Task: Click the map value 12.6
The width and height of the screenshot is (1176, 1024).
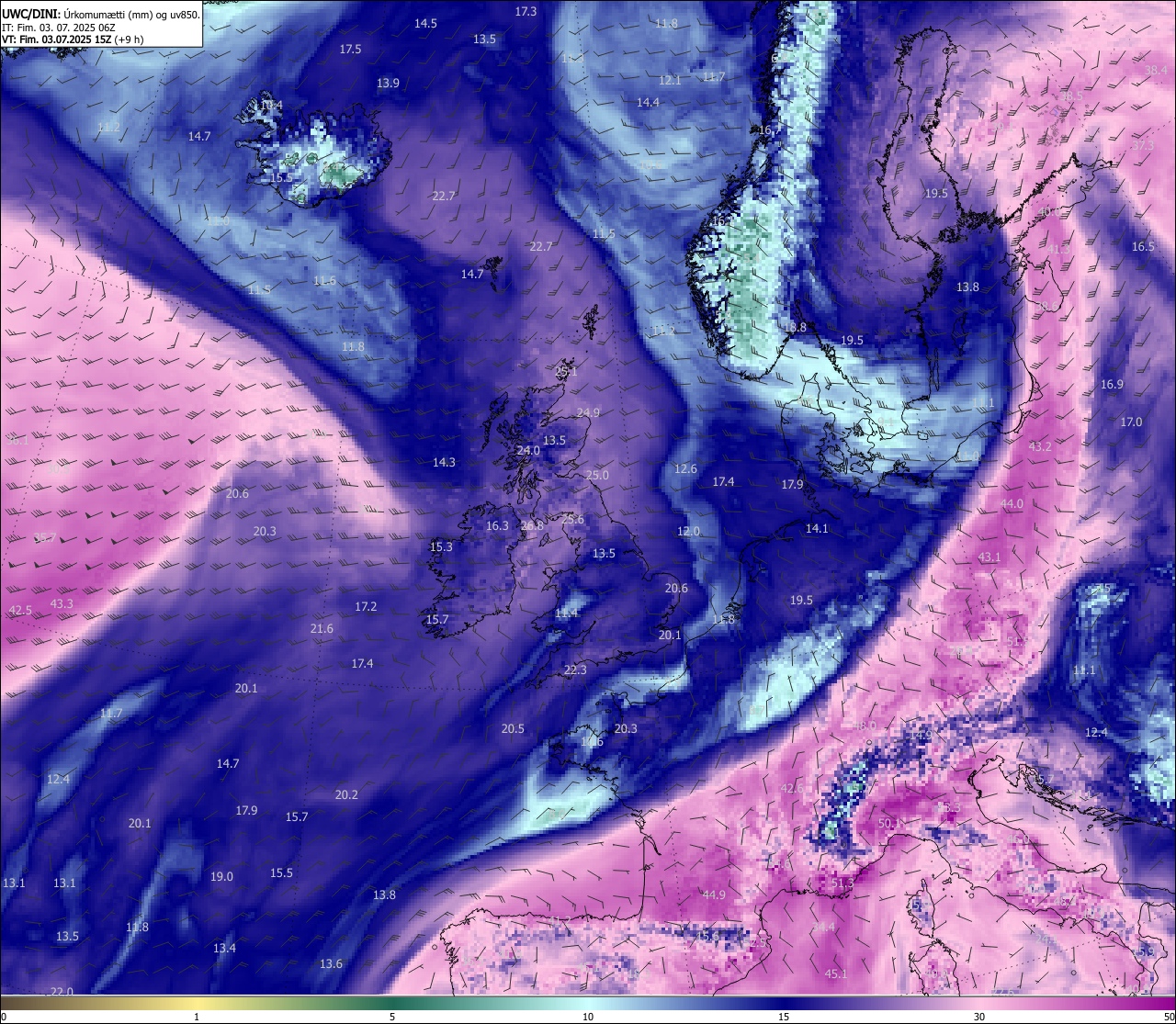Action: pos(685,468)
